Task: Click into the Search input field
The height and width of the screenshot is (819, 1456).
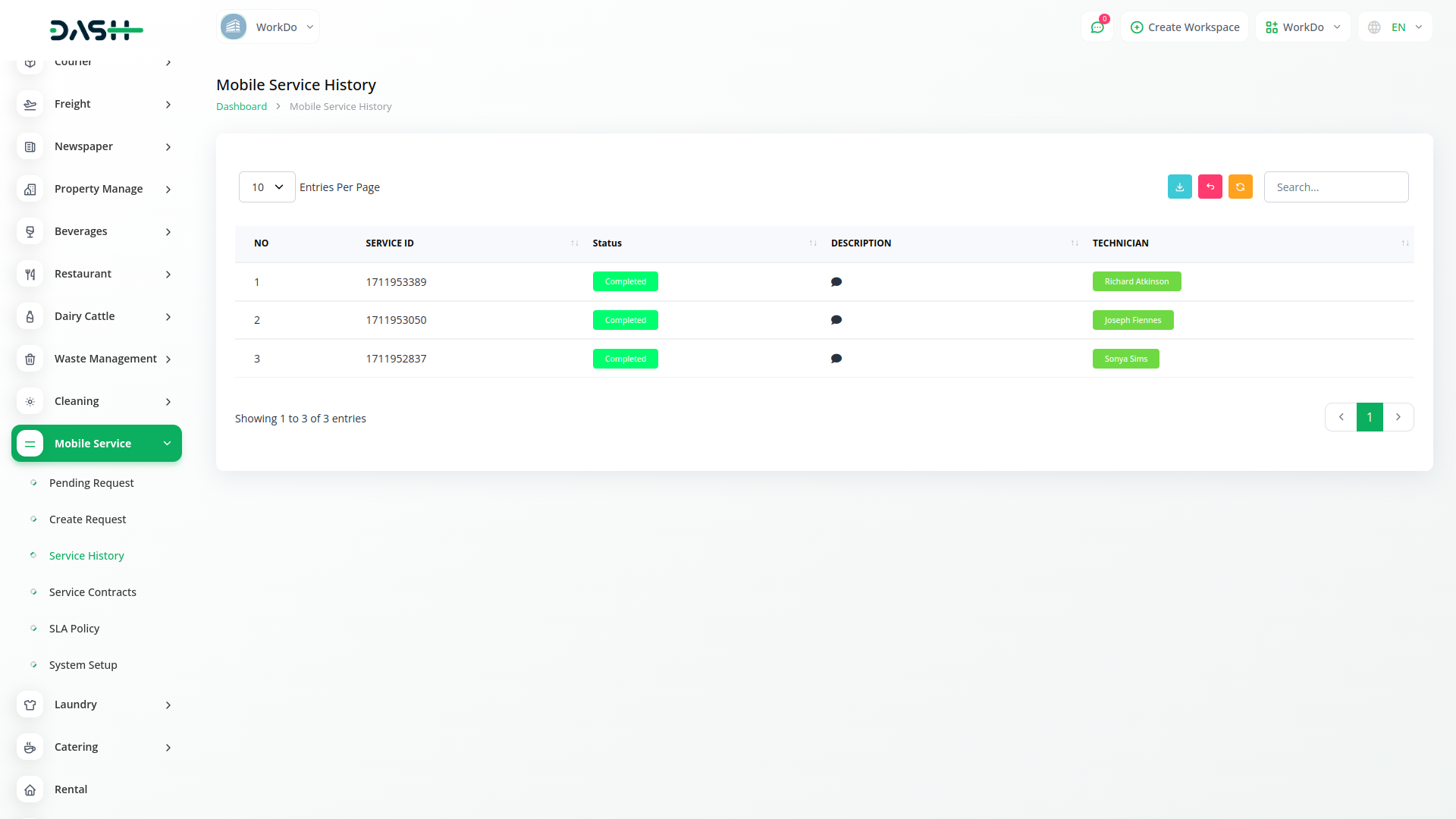Action: pos(1335,187)
